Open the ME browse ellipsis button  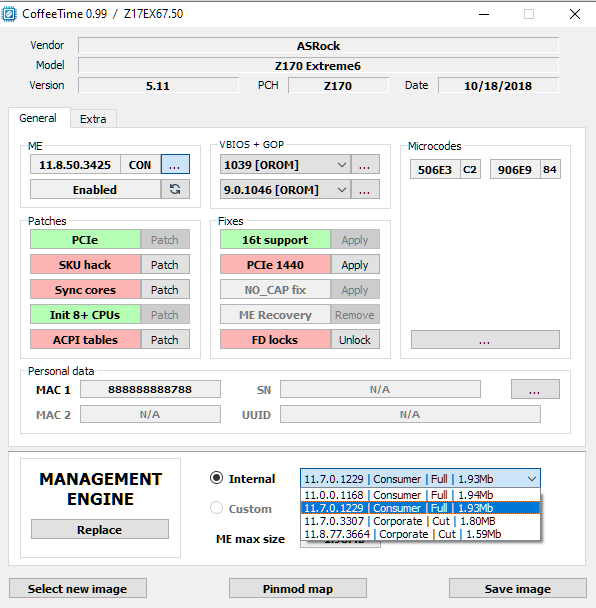(175, 164)
